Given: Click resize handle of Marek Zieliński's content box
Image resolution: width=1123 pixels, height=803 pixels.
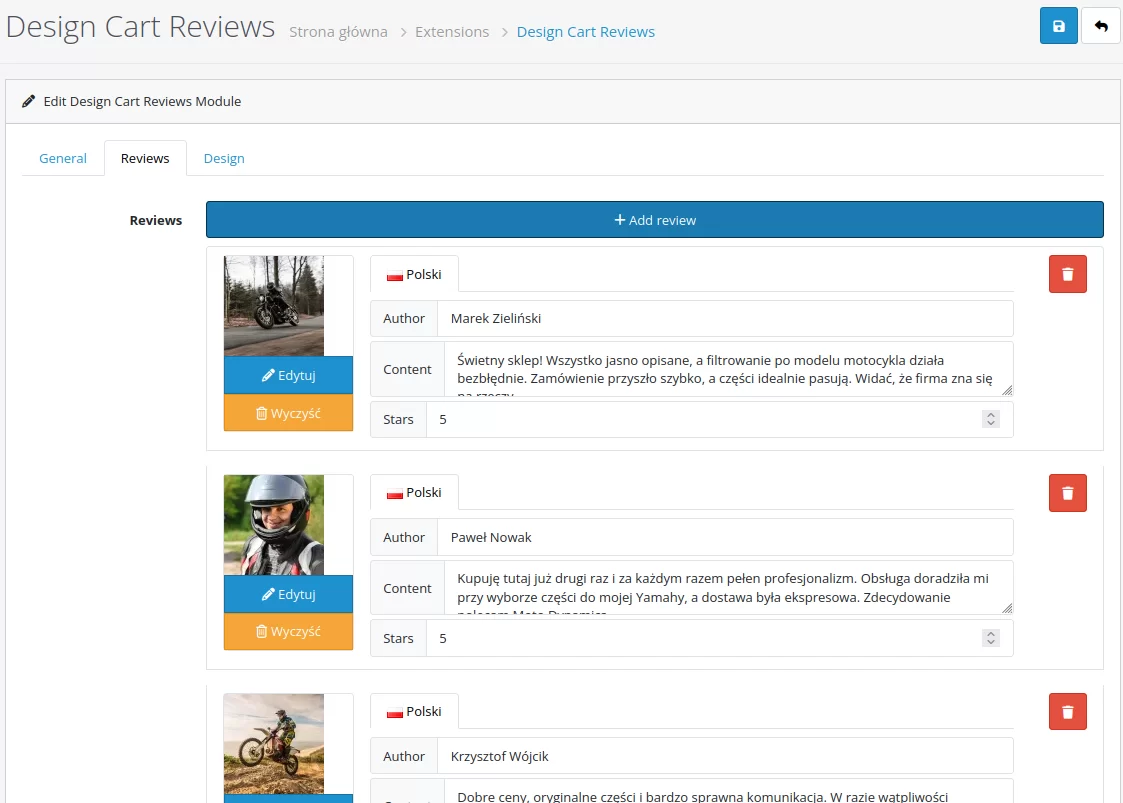Looking at the screenshot, I should pyautogui.click(x=1007, y=390).
